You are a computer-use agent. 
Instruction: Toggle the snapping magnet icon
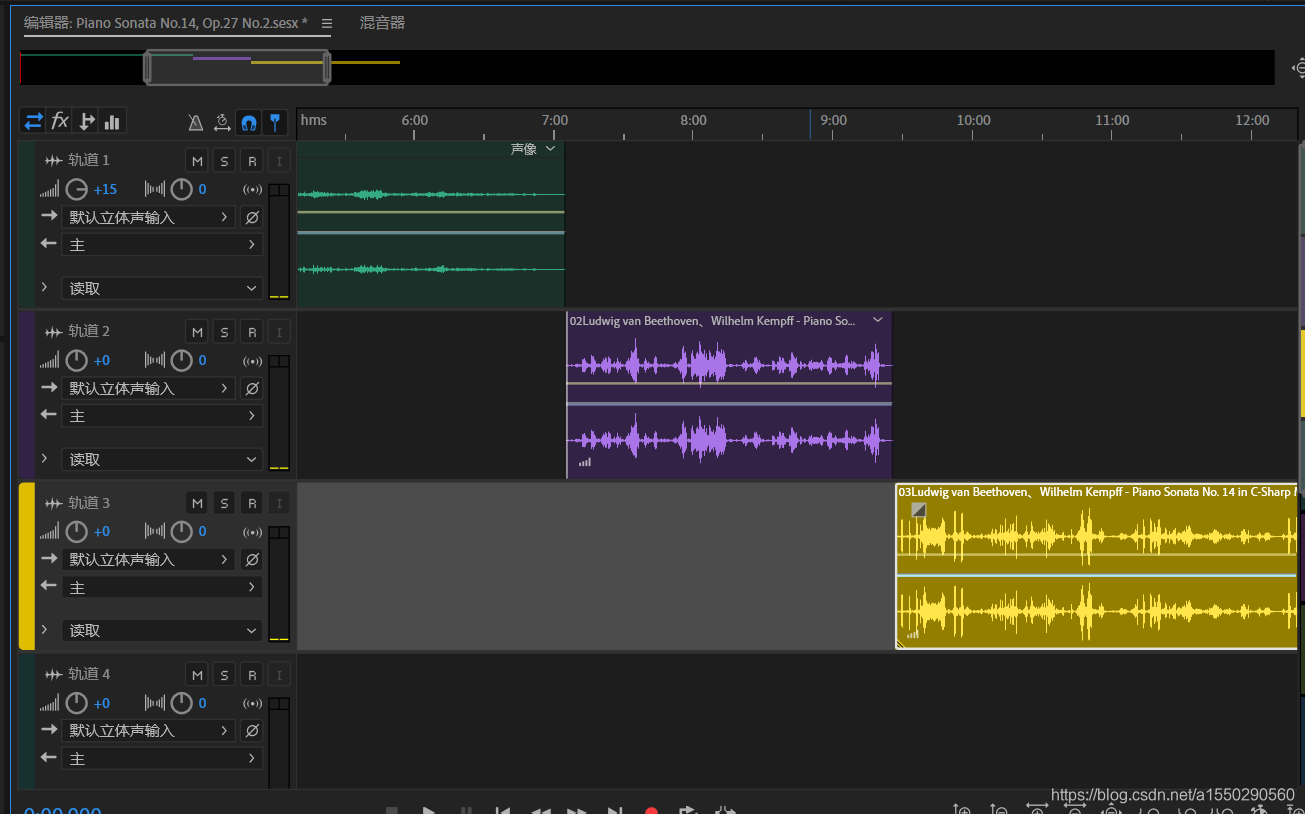click(249, 123)
